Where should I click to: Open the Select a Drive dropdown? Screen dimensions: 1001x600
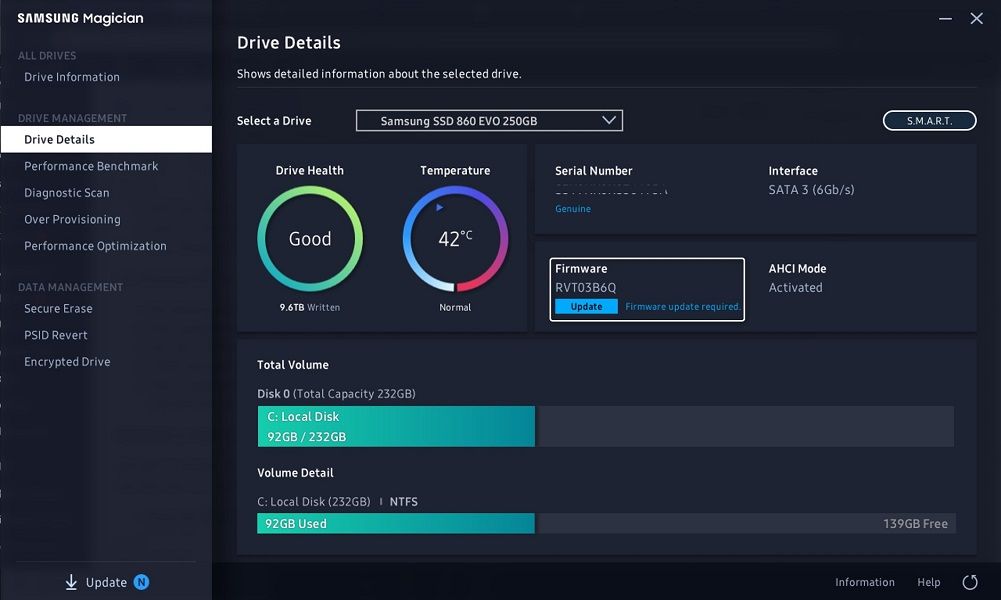click(489, 121)
